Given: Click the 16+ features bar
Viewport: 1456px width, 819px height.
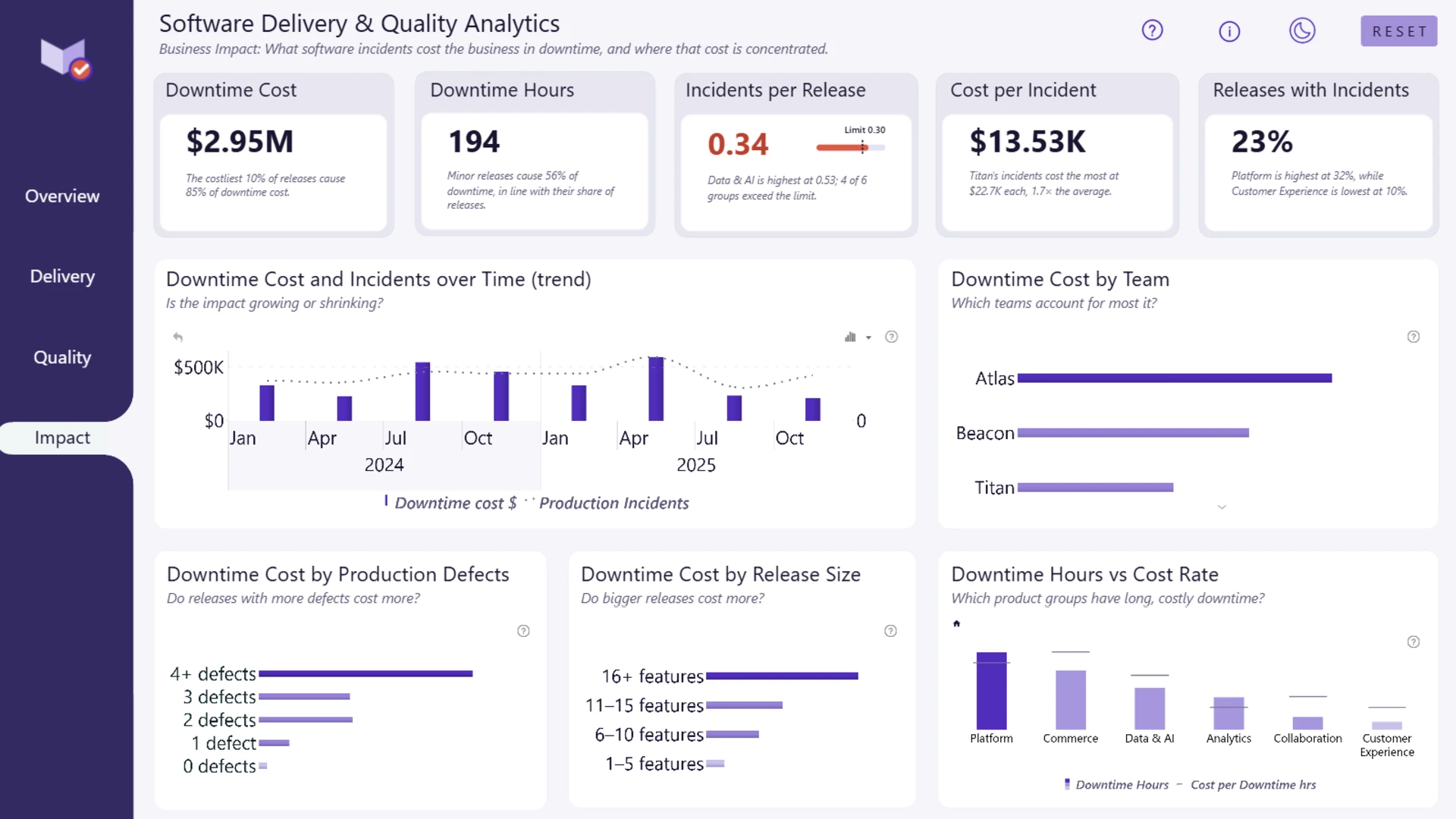Looking at the screenshot, I should (x=782, y=676).
